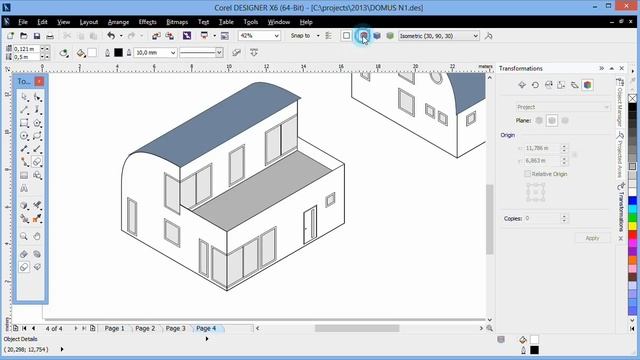
Task: Toggle the blue front projection plane
Action: tap(377, 36)
